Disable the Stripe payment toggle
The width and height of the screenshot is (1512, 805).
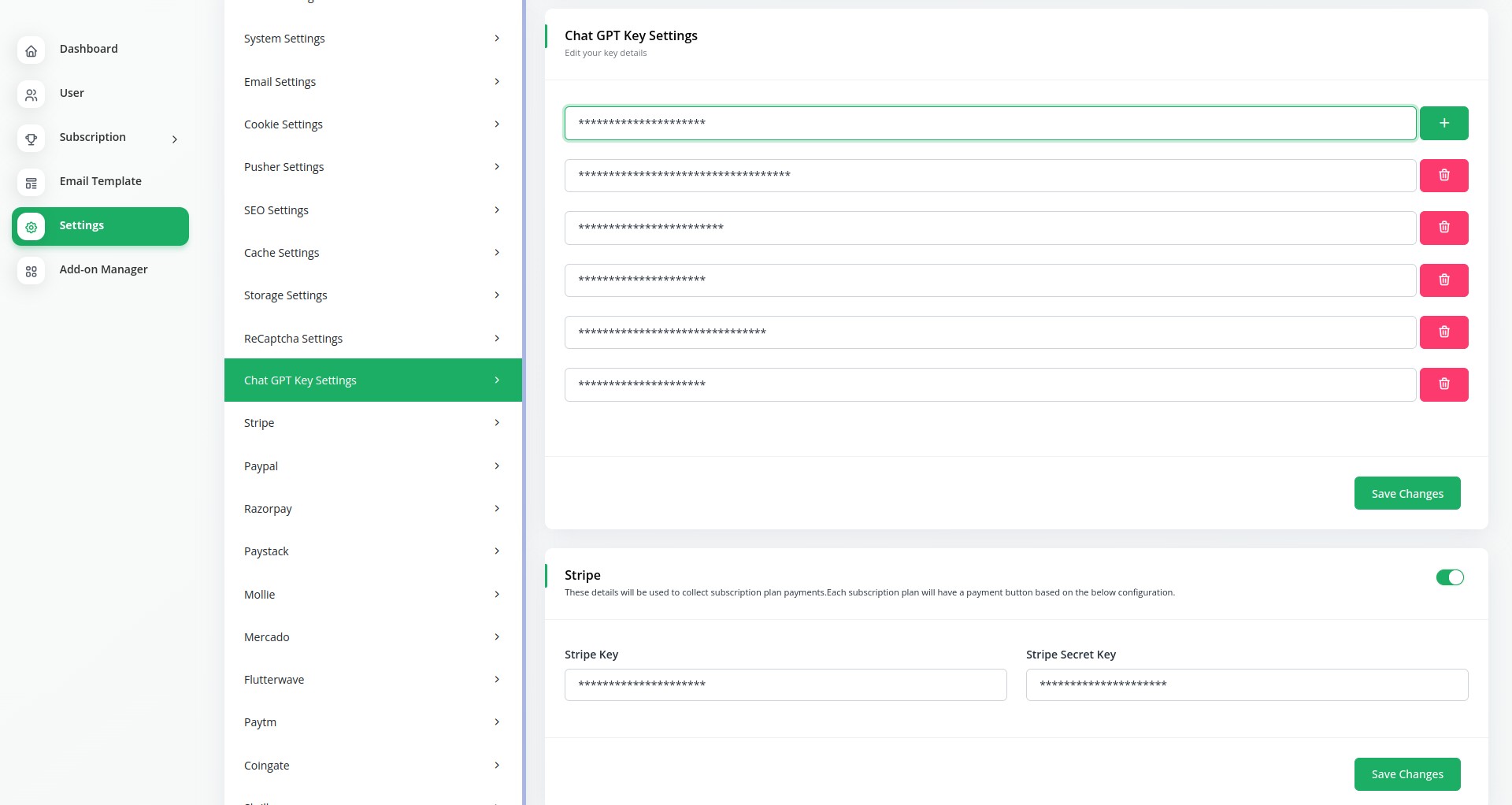[x=1449, y=577]
